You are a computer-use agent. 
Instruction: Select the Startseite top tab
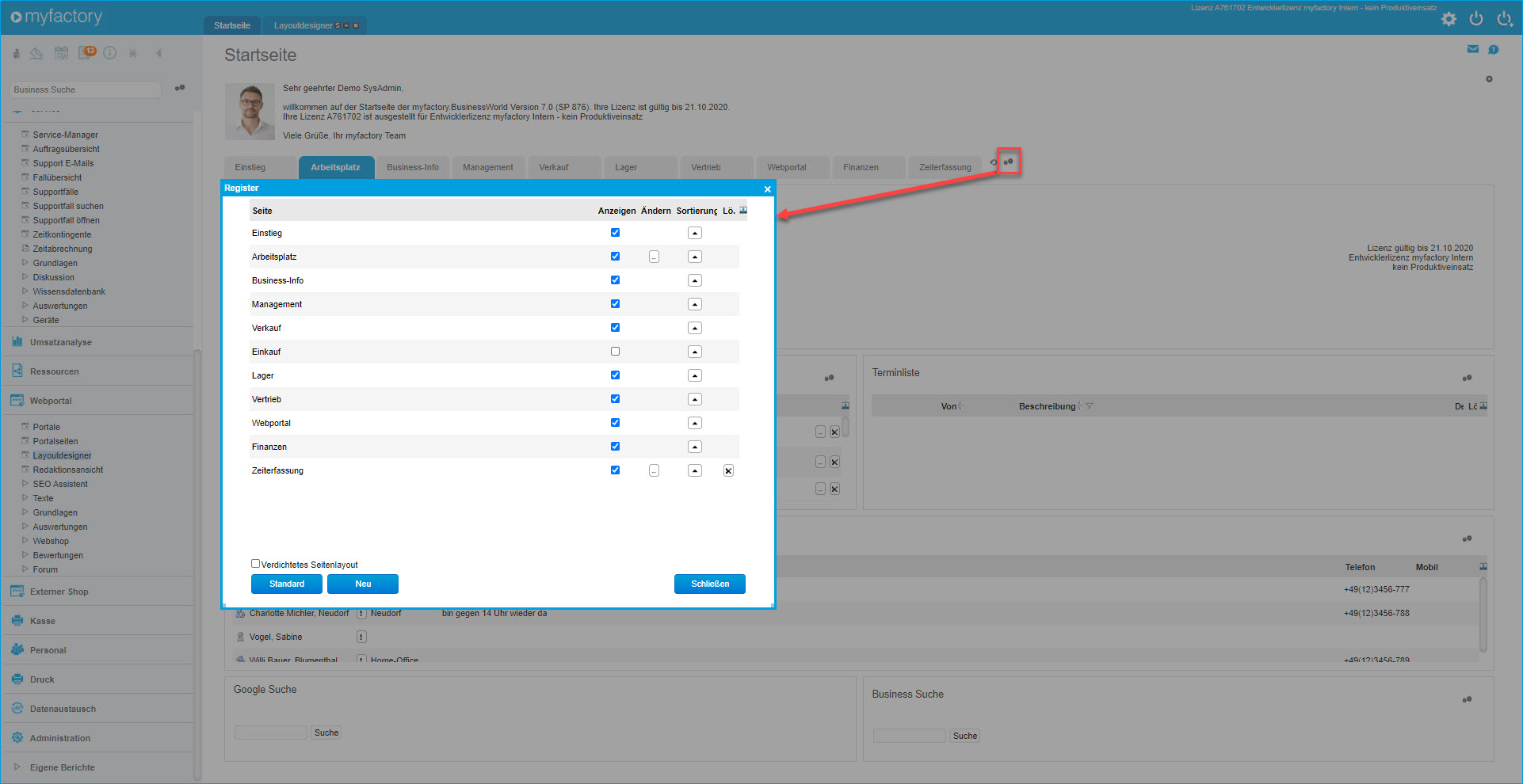(232, 25)
